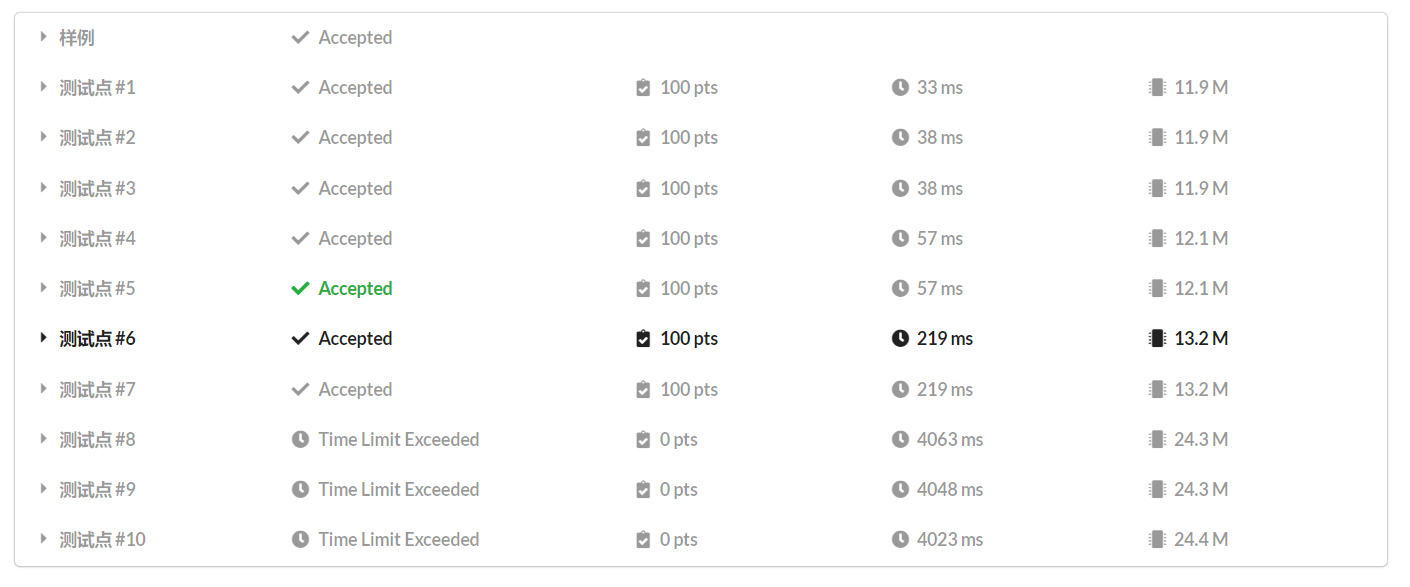Click the 11.9 M memory value on #3
This screenshot has width=1410, height=587.
click(1201, 189)
